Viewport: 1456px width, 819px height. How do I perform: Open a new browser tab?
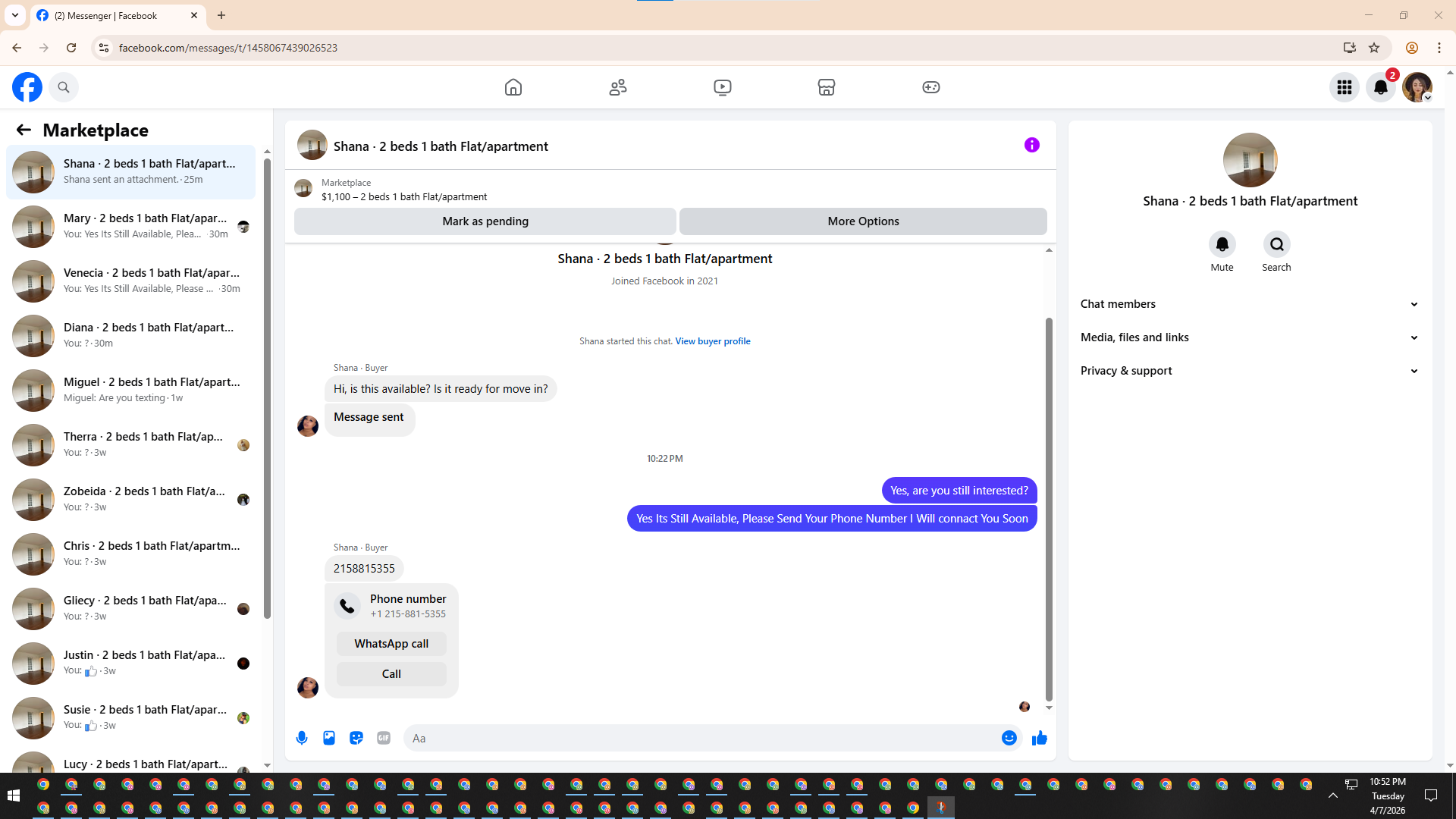[x=221, y=15]
